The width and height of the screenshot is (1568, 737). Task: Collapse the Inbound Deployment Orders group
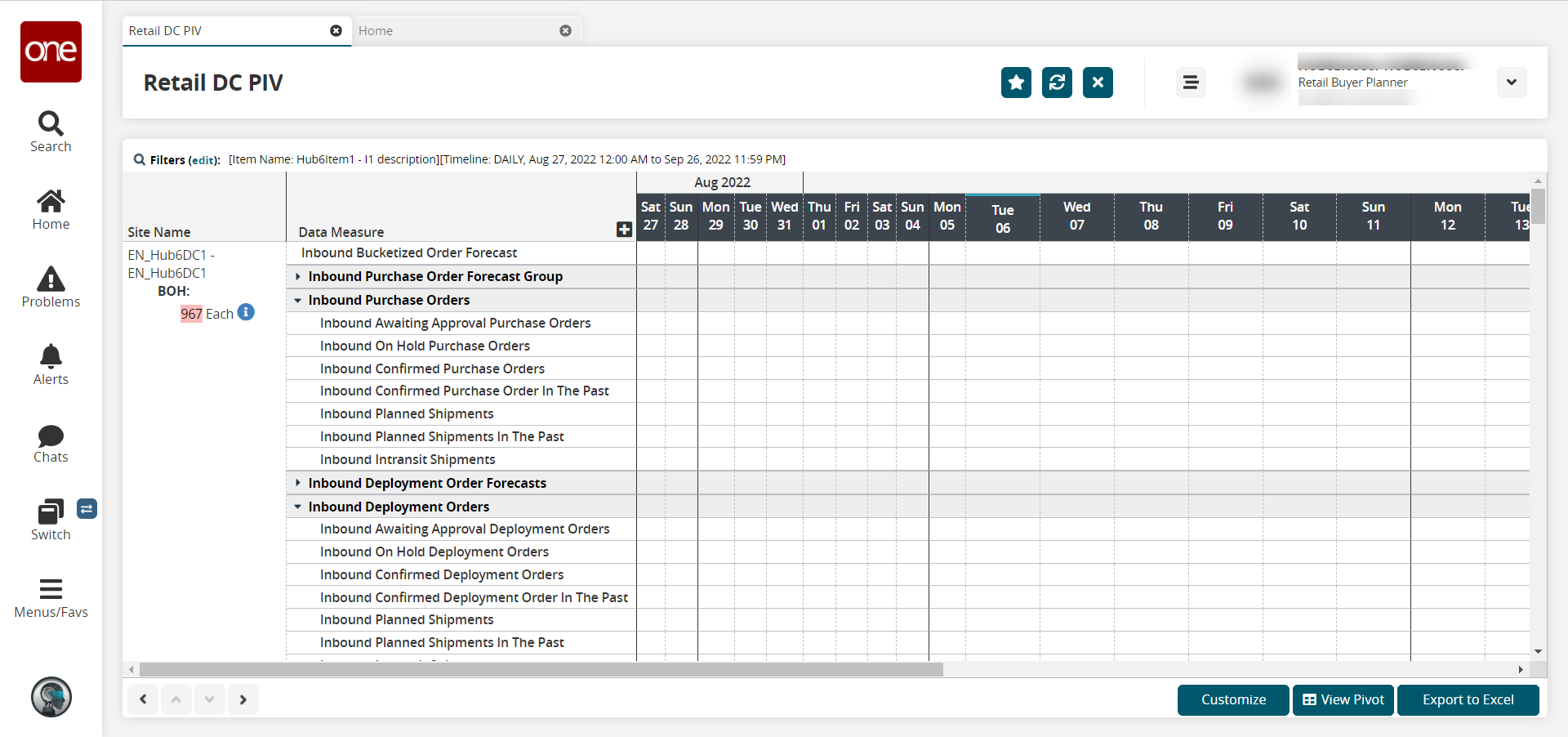(298, 507)
